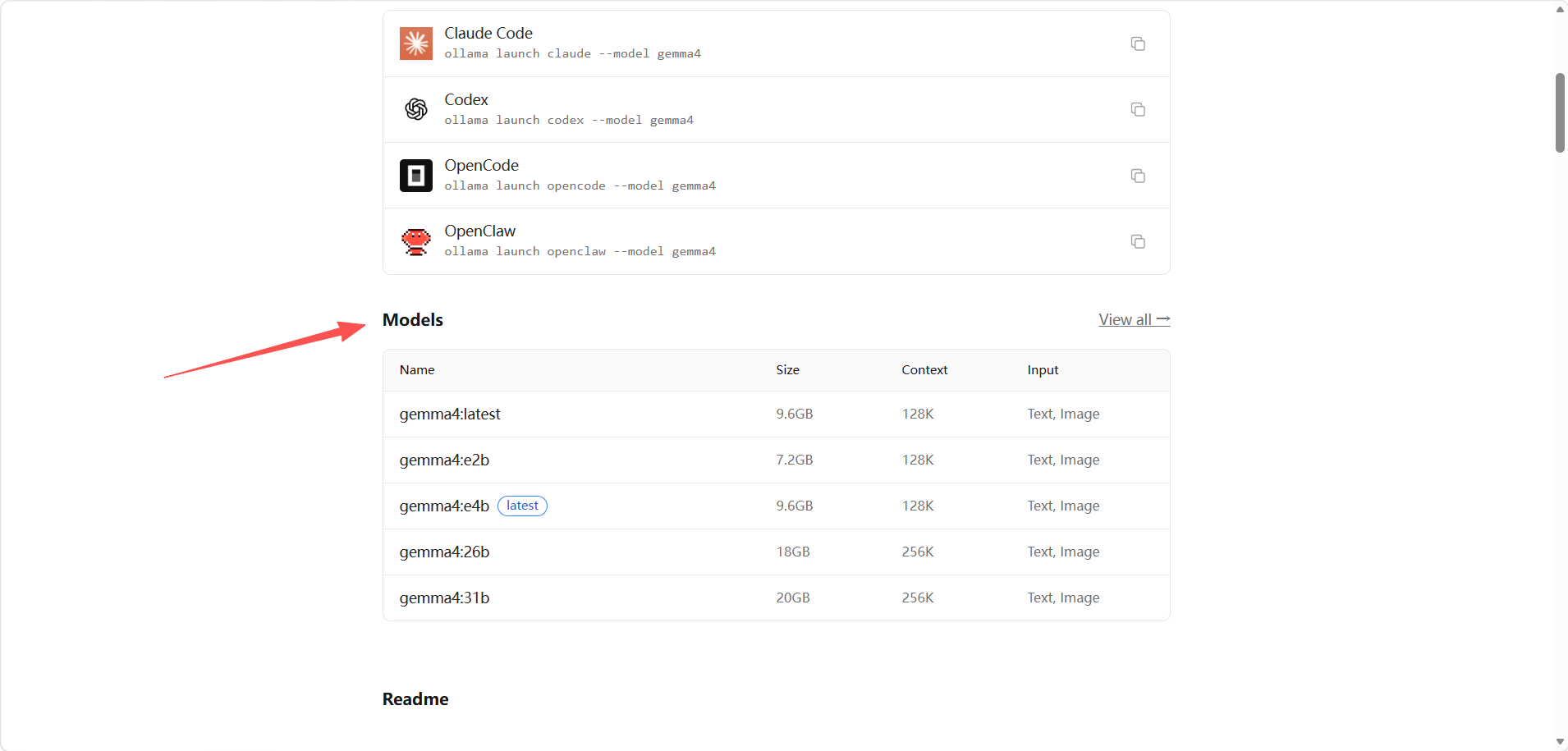Click the Codex title

[466, 99]
